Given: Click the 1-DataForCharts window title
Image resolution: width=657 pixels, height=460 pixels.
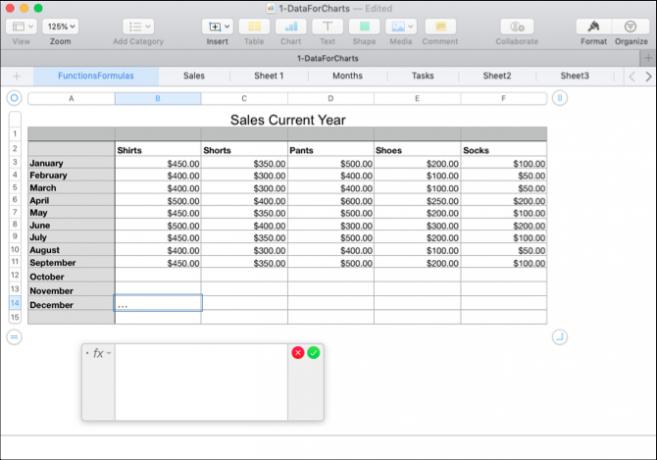Looking at the screenshot, I should 314,8.
